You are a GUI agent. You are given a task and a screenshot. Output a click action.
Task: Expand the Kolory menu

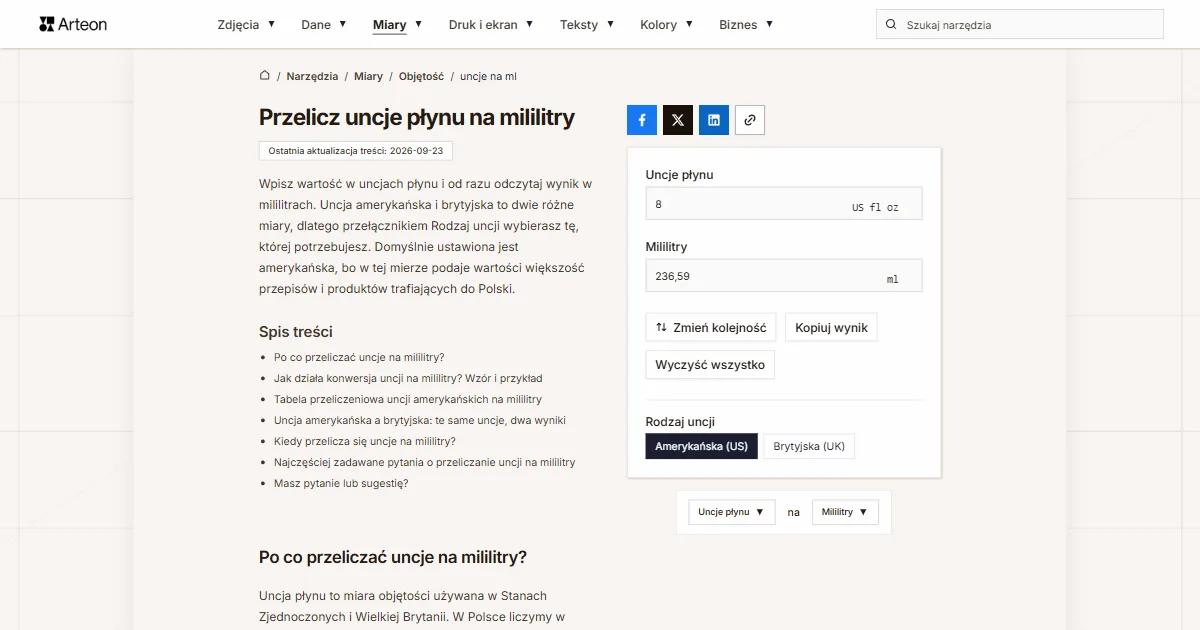pyautogui.click(x=667, y=25)
